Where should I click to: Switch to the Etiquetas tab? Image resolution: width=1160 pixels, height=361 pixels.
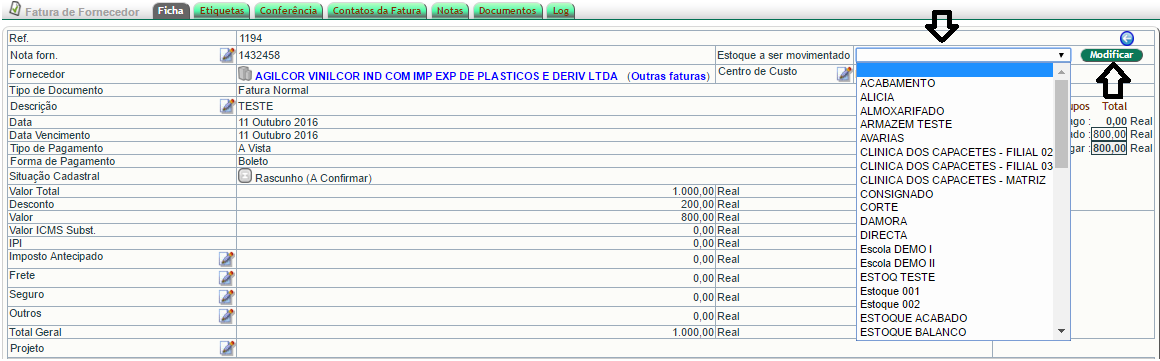pos(222,10)
